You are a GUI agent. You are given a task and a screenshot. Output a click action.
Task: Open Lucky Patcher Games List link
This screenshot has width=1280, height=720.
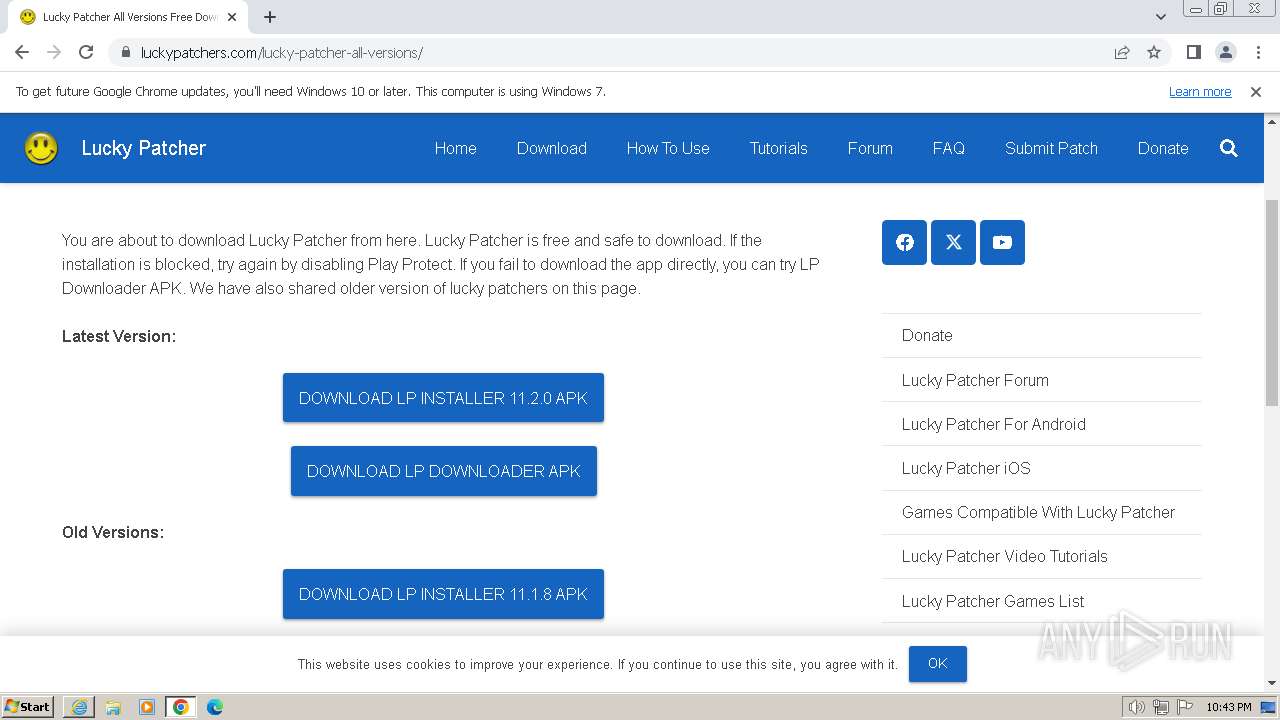click(x=993, y=601)
